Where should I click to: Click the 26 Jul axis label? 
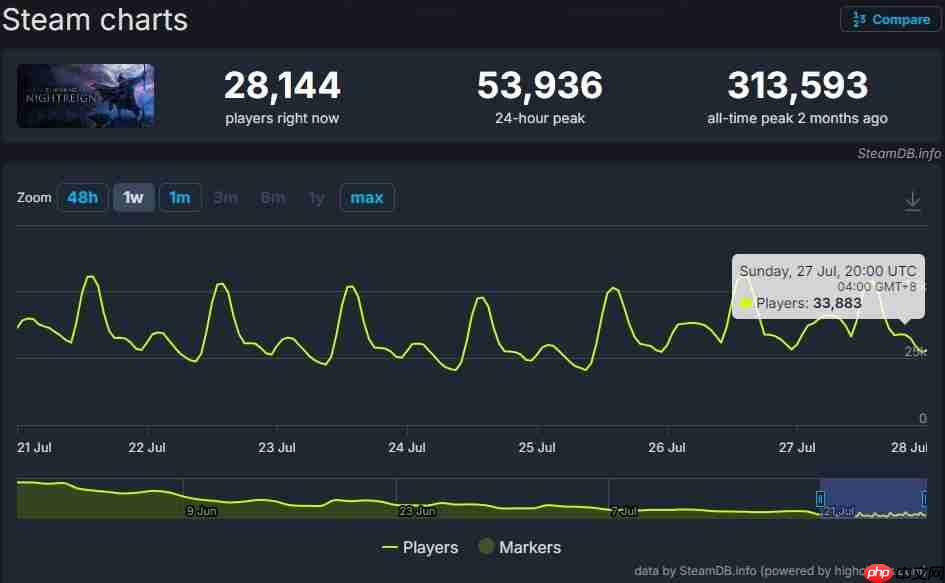click(667, 447)
